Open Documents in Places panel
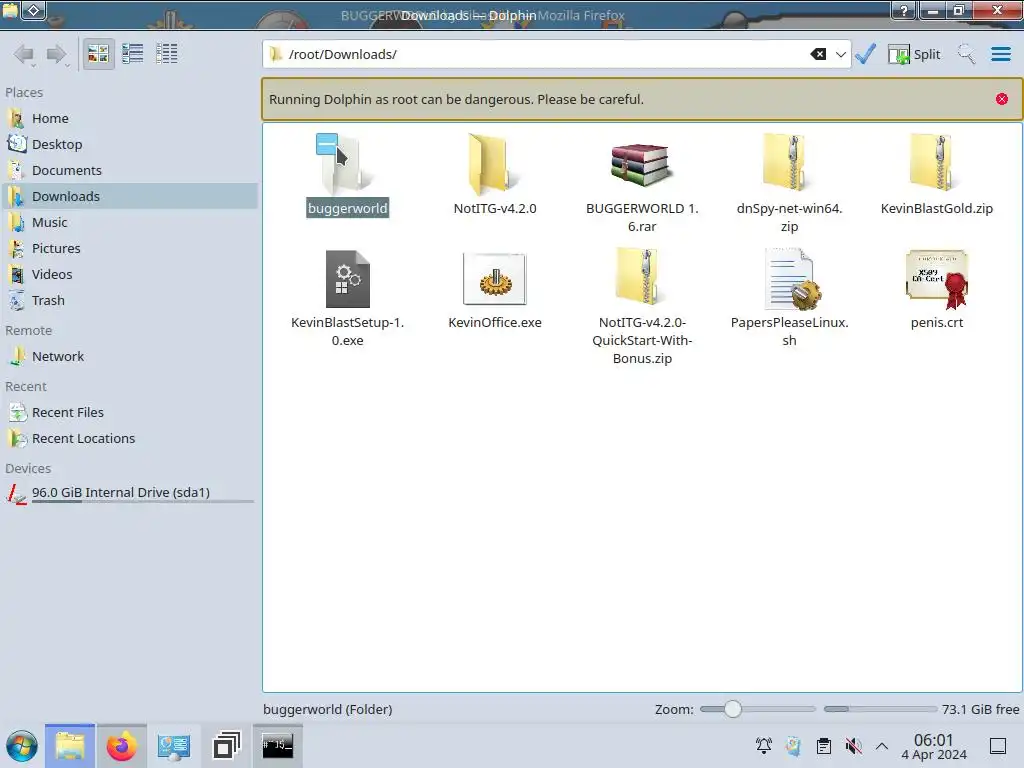This screenshot has height=768, width=1024. pos(129,170)
